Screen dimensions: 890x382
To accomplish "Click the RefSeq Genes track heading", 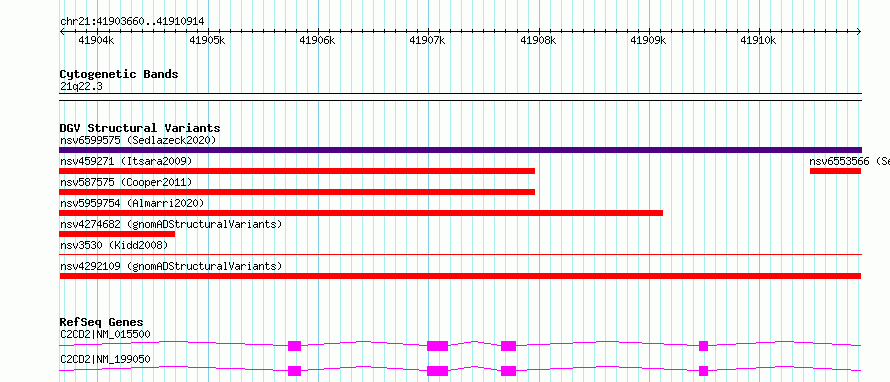I will click(101, 322).
